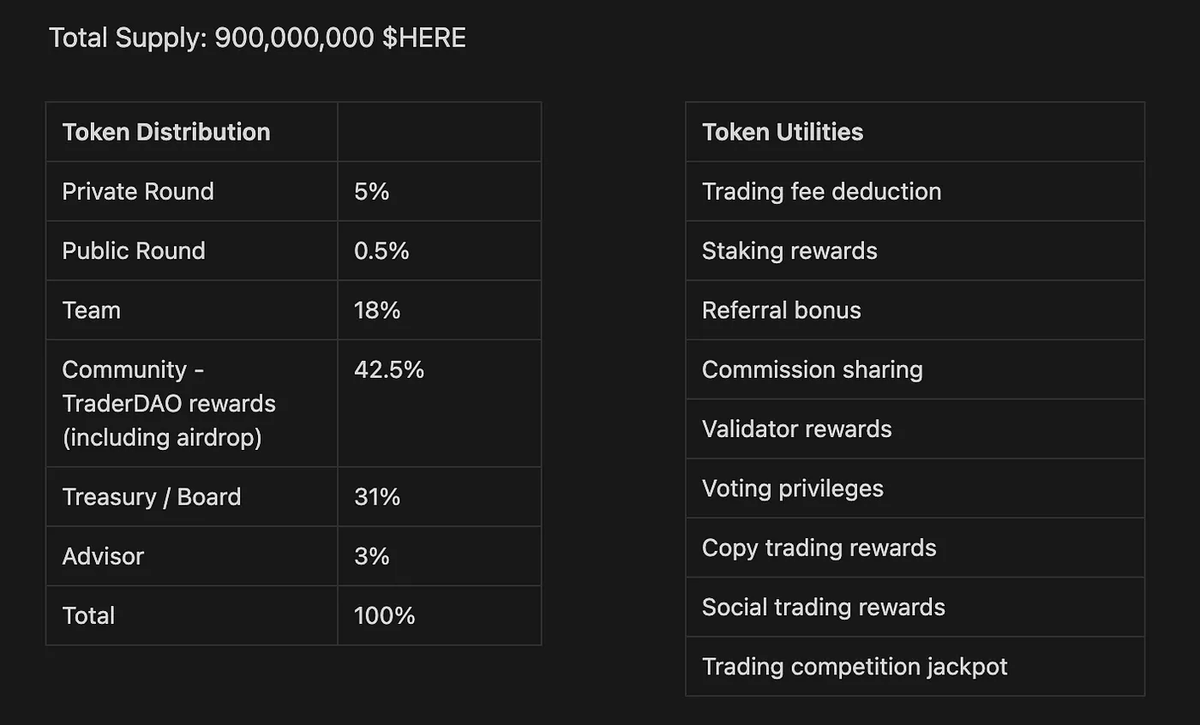Select the Staking rewards row
1200x725 pixels.
pyautogui.click(x=915, y=250)
